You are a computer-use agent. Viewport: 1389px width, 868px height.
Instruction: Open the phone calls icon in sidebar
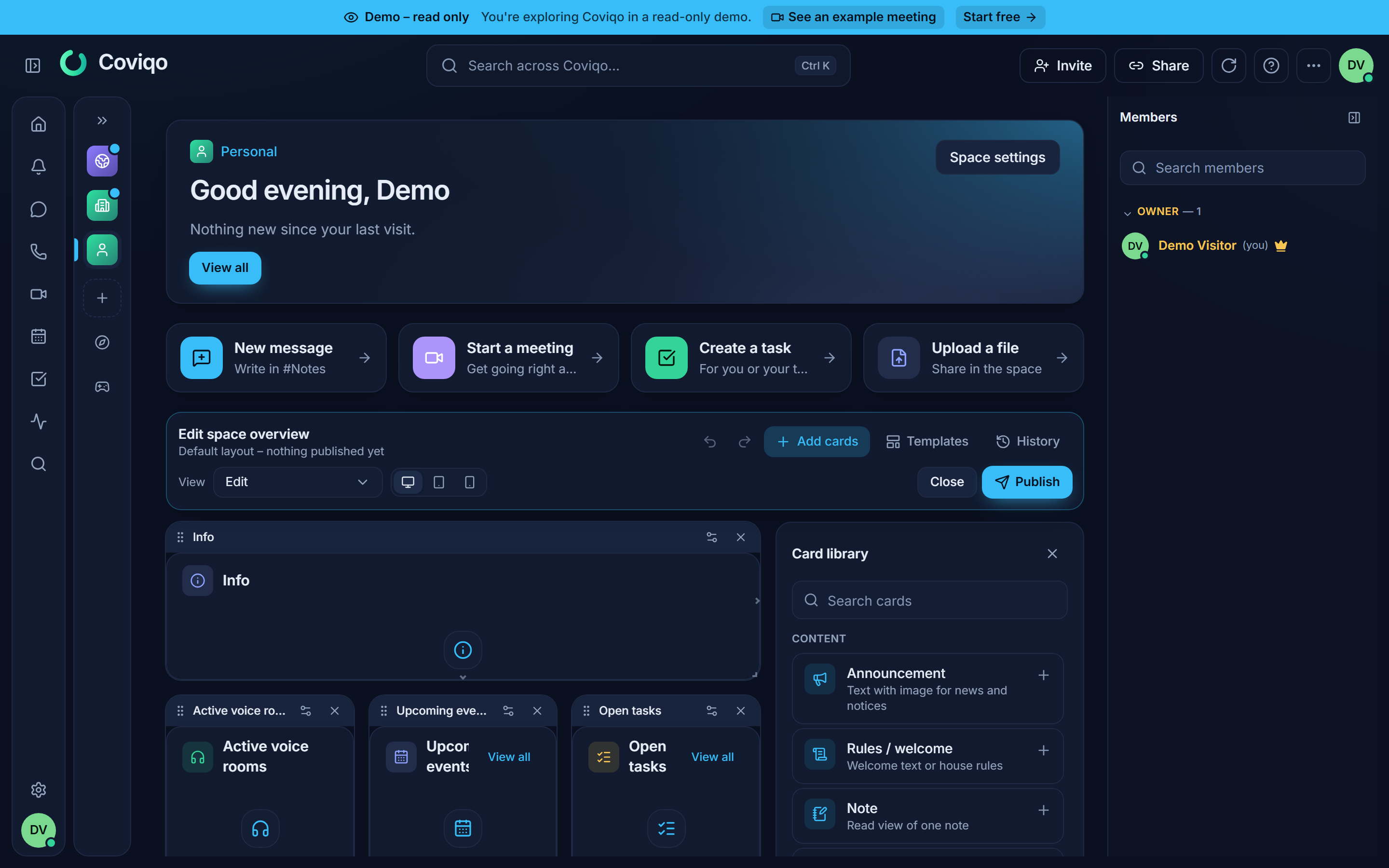pyautogui.click(x=39, y=251)
